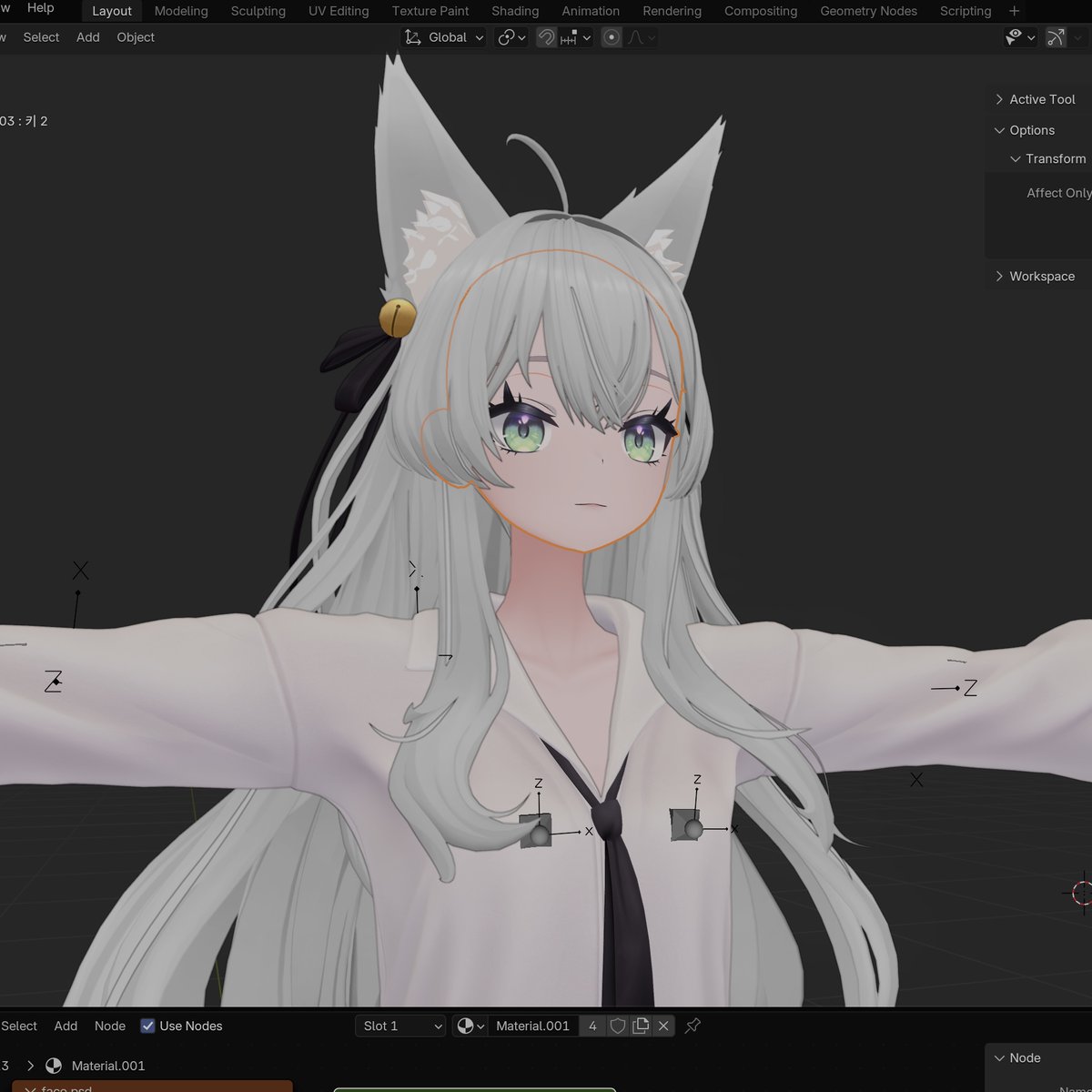Open the viewport Object menu
The width and height of the screenshot is (1092, 1092).
(136, 37)
